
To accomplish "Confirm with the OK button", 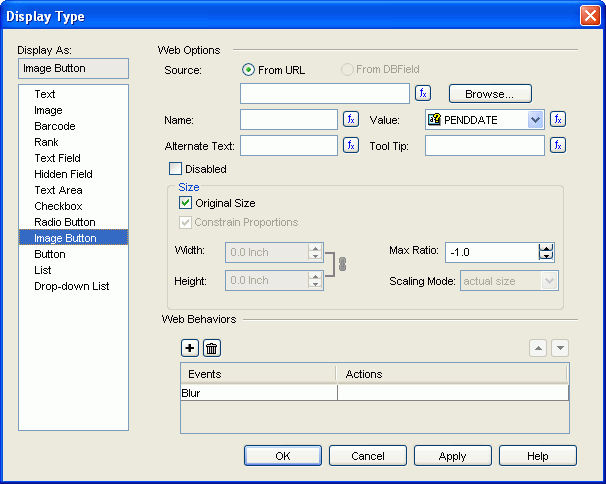I will [x=283, y=456].
